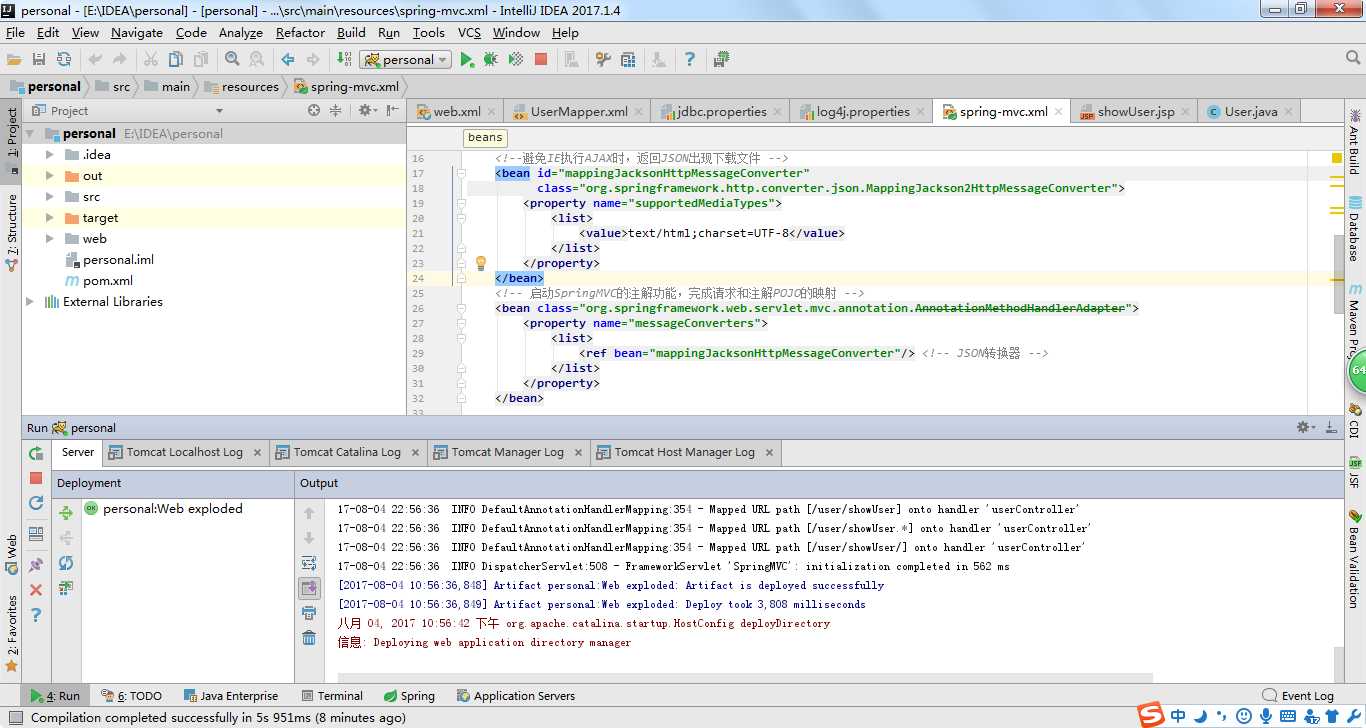The image size is (1366, 728).
Task: Open the 6: TODO tool window button
Action: [131, 696]
